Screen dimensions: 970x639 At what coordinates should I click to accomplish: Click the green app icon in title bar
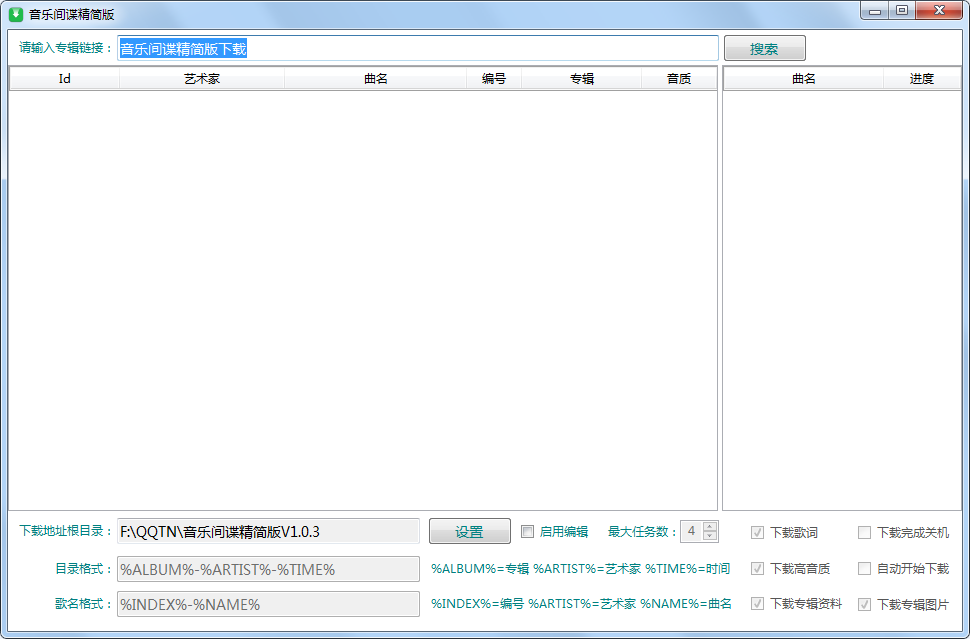point(16,14)
